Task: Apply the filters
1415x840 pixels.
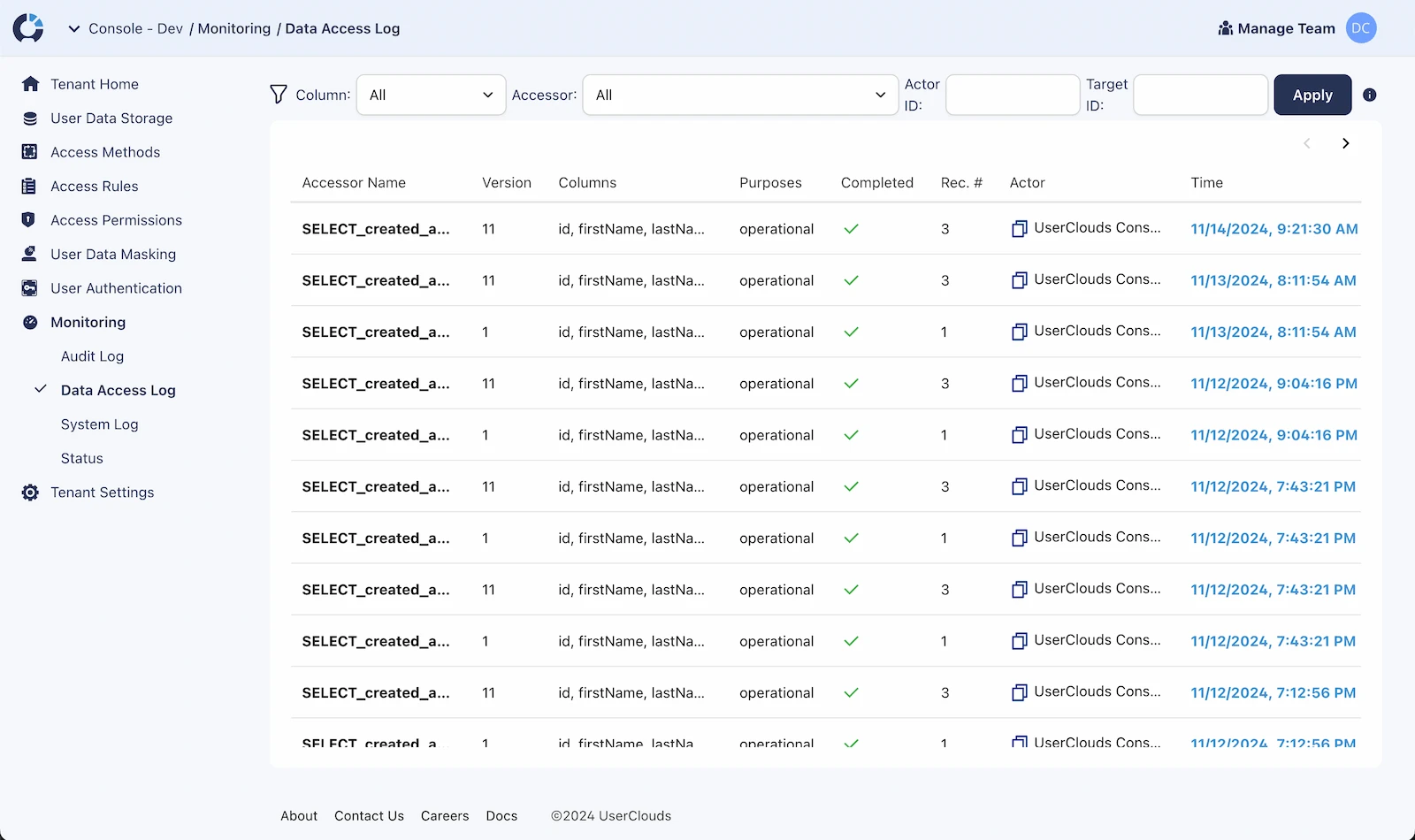Action: coord(1312,95)
